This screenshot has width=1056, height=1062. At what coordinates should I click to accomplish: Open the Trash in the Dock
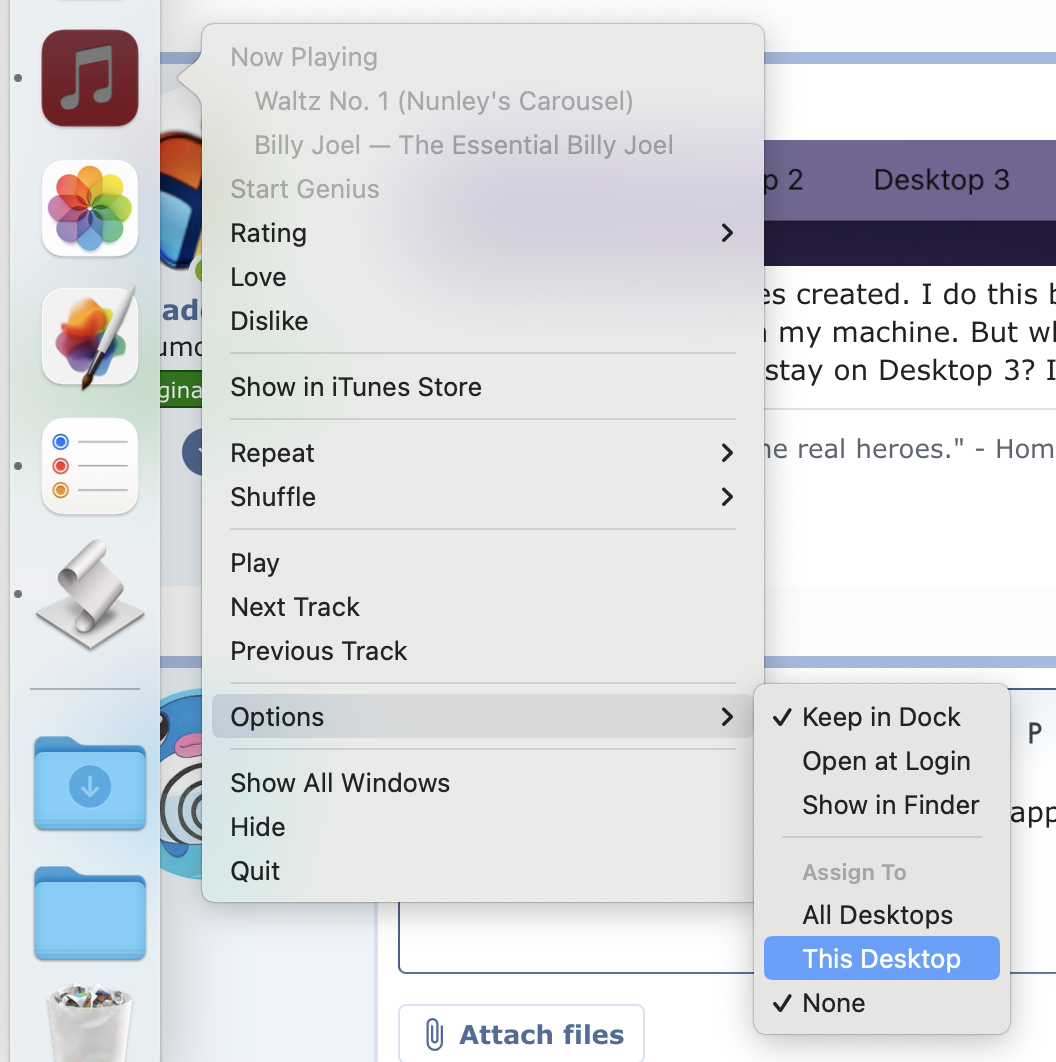click(89, 1023)
